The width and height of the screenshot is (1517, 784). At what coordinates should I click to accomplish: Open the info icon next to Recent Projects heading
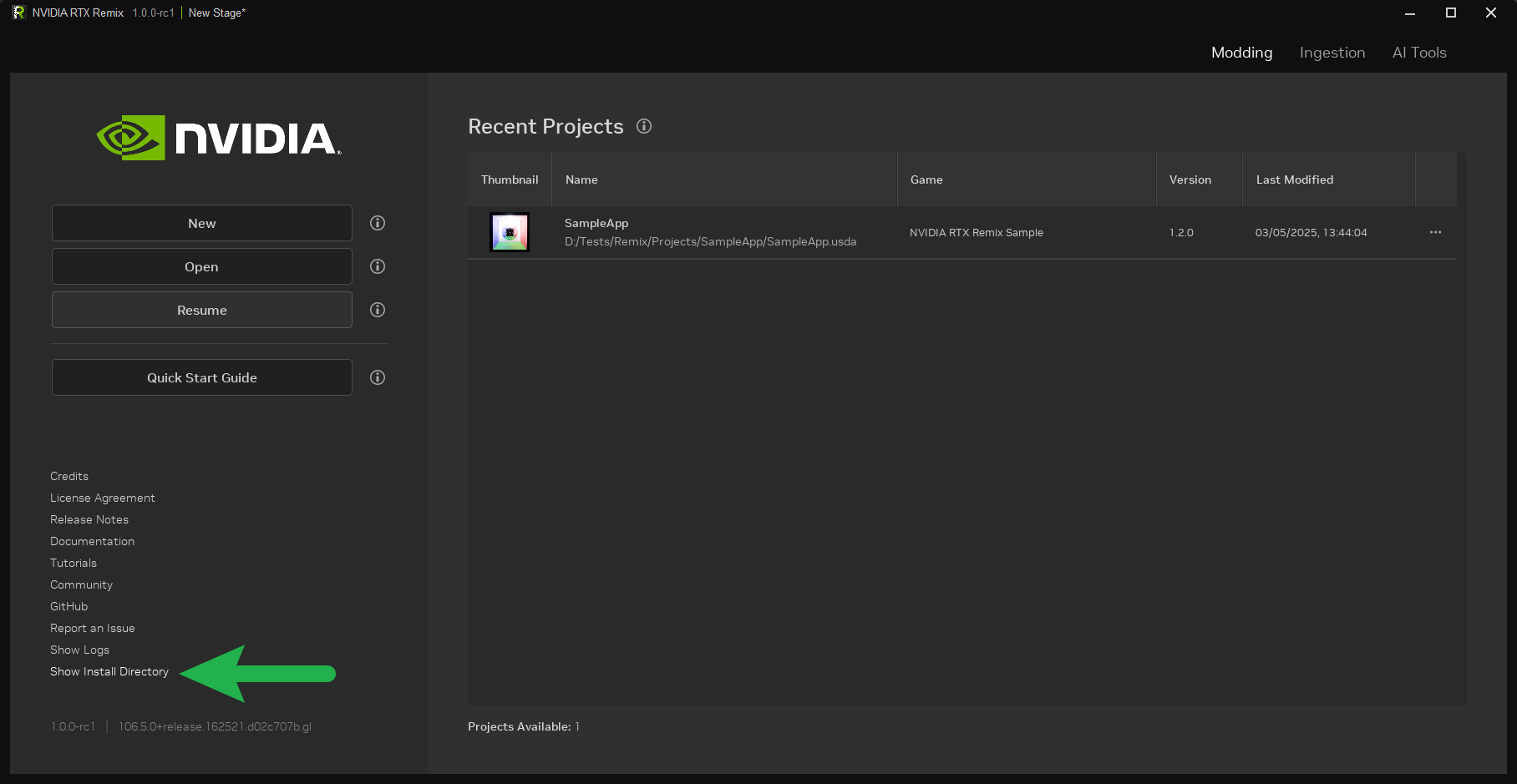point(643,126)
